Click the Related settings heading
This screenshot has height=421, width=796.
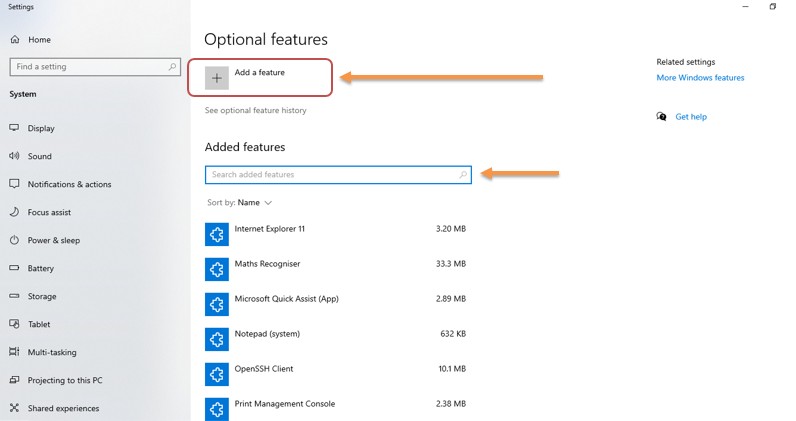(685, 62)
